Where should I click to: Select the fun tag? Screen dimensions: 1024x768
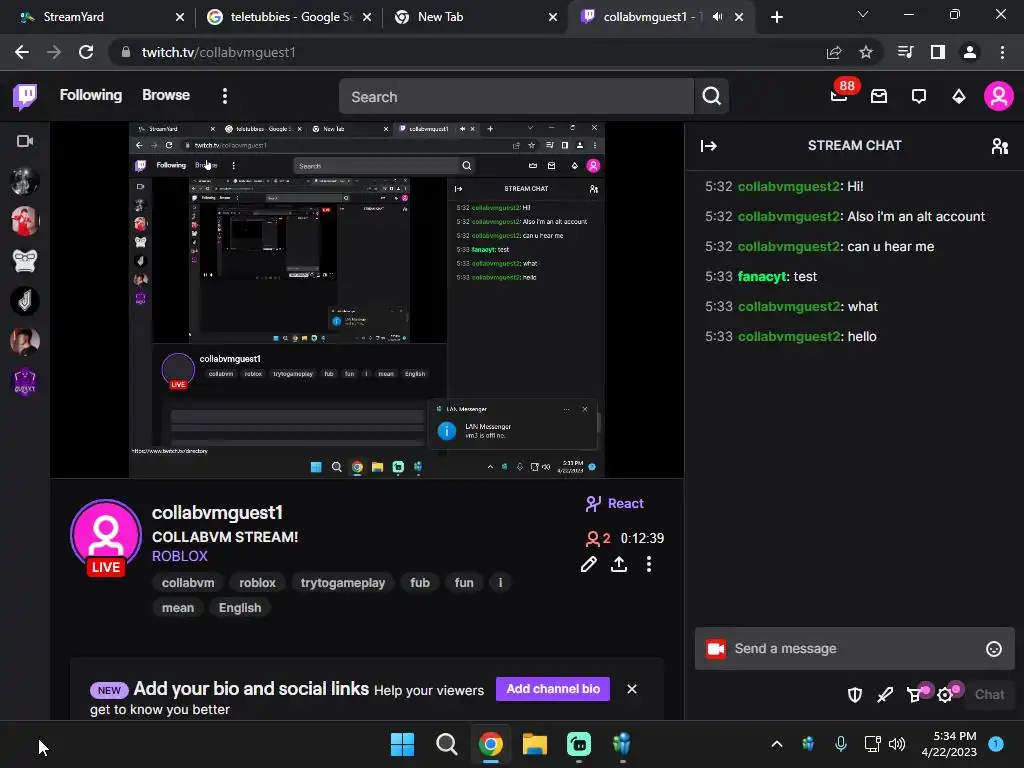click(x=464, y=583)
